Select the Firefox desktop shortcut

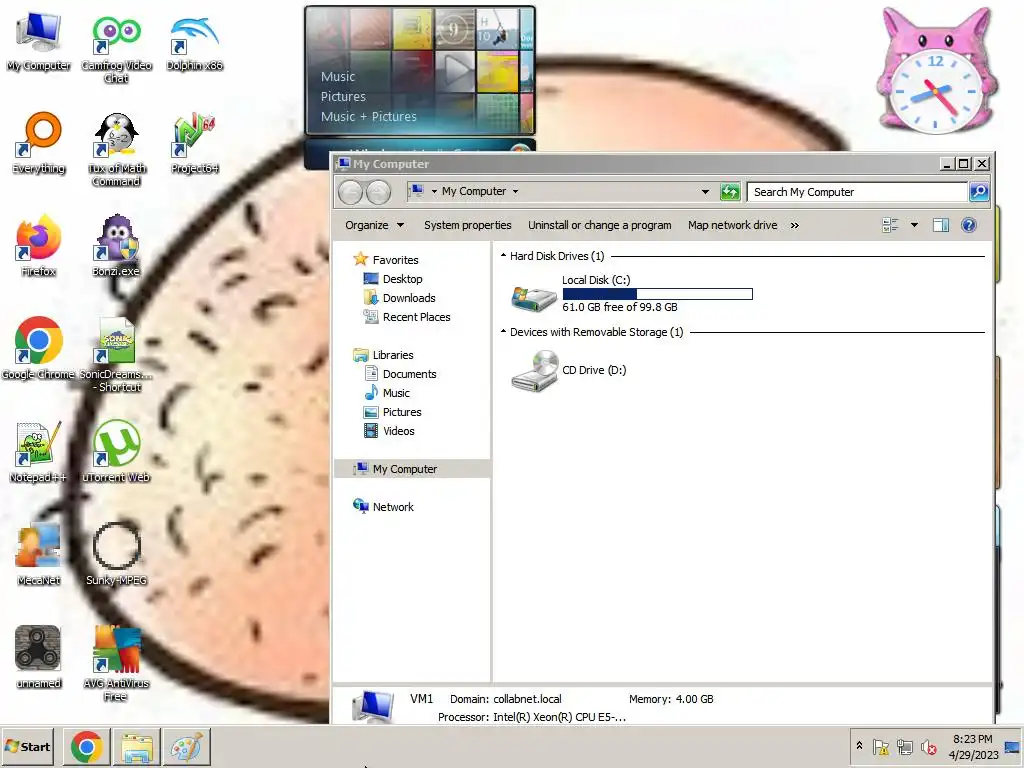[x=39, y=246]
